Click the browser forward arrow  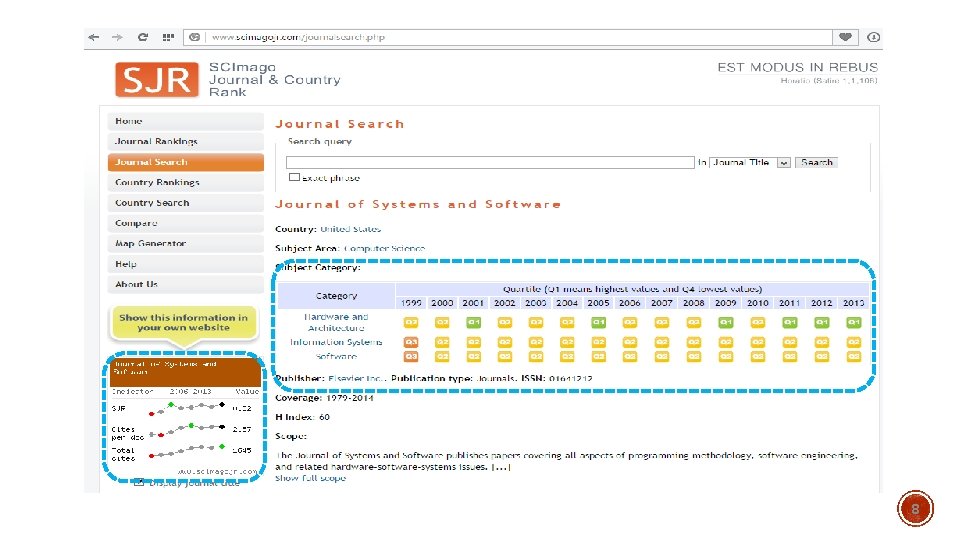(x=117, y=37)
